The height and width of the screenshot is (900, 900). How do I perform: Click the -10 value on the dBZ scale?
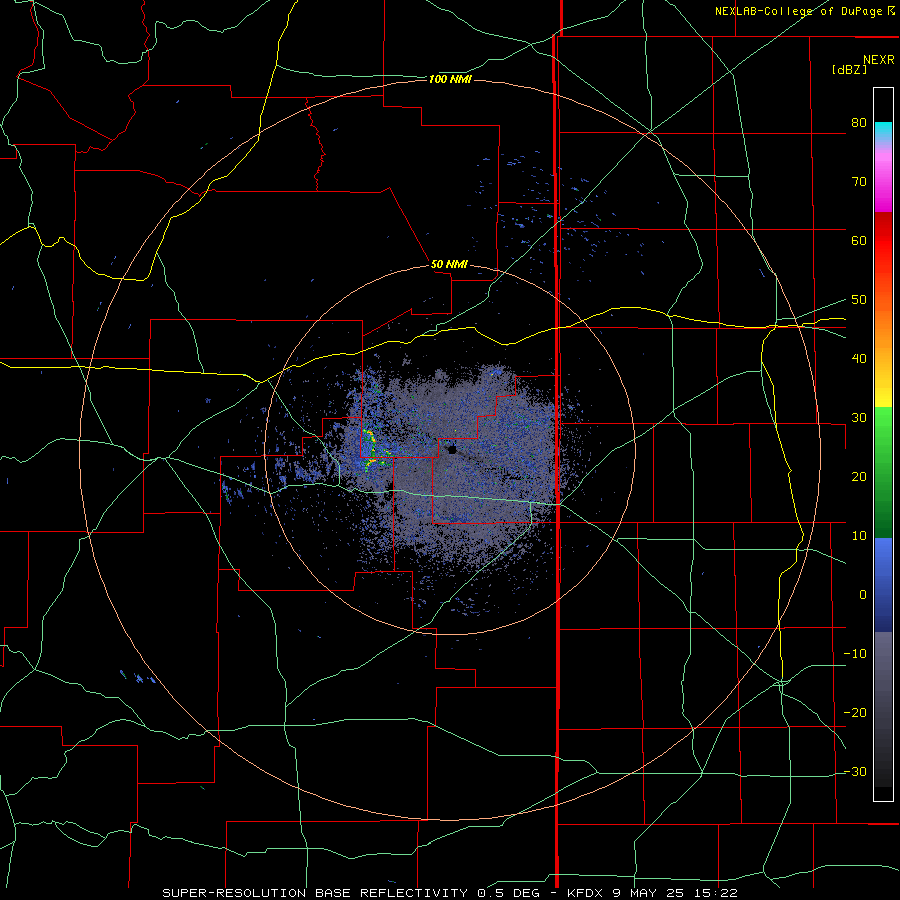tap(855, 654)
